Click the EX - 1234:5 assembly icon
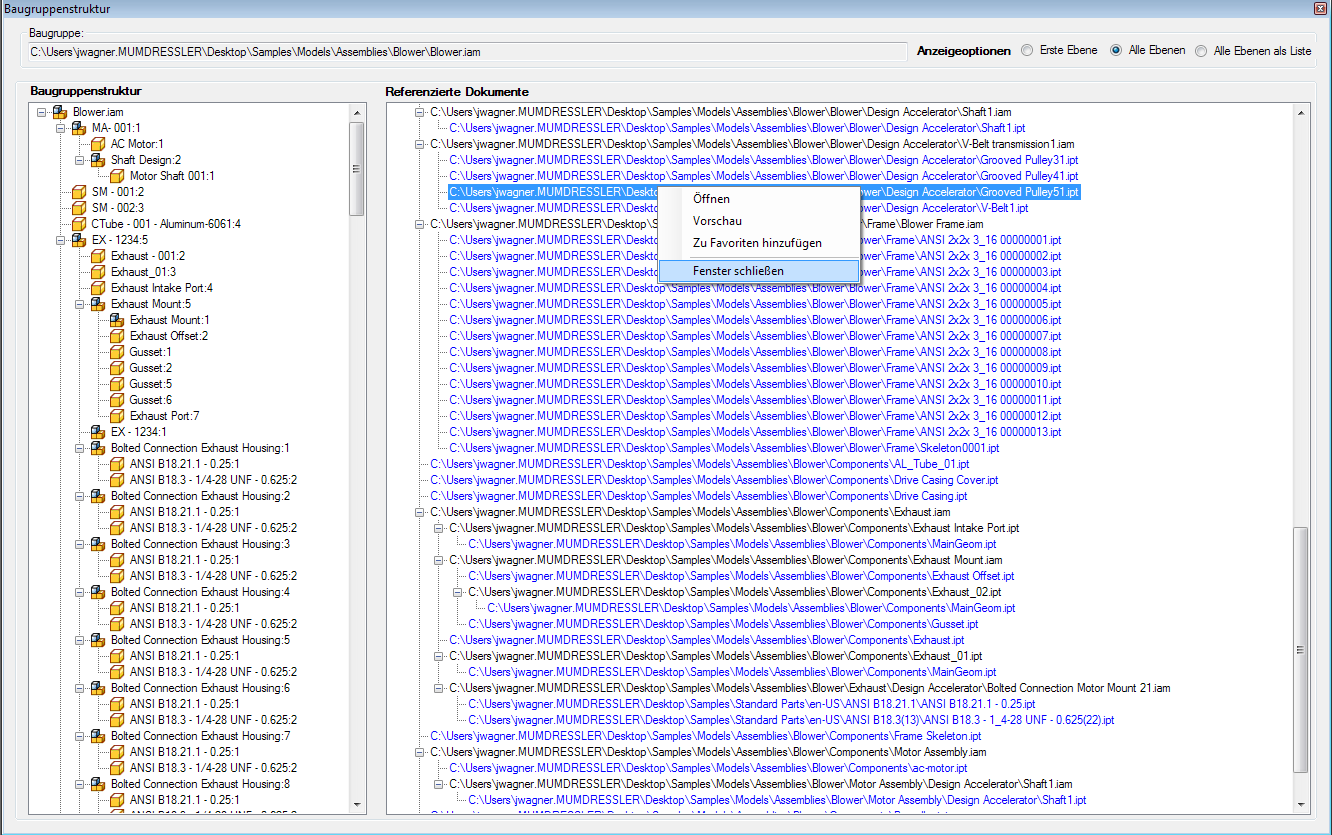 point(79,240)
